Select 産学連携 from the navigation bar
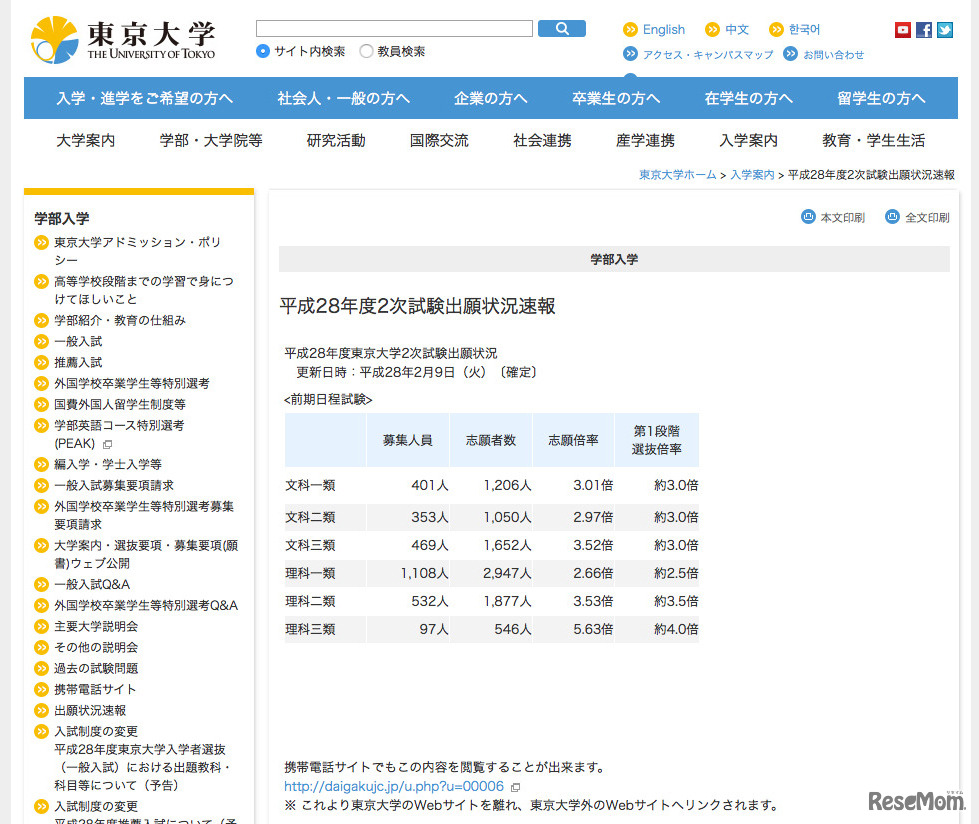The width and height of the screenshot is (979, 824). 645,141
